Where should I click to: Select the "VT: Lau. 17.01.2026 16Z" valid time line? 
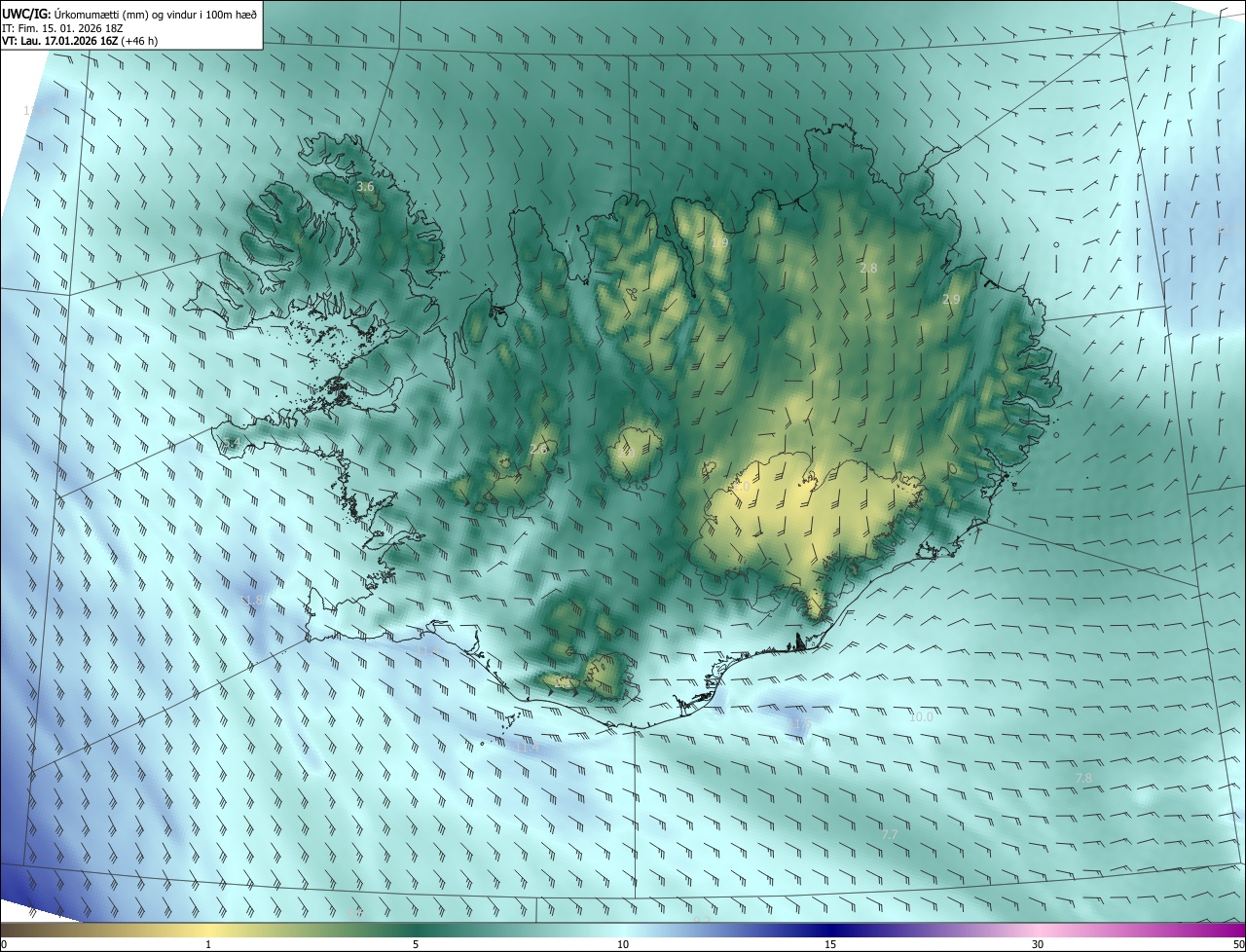pos(60,41)
